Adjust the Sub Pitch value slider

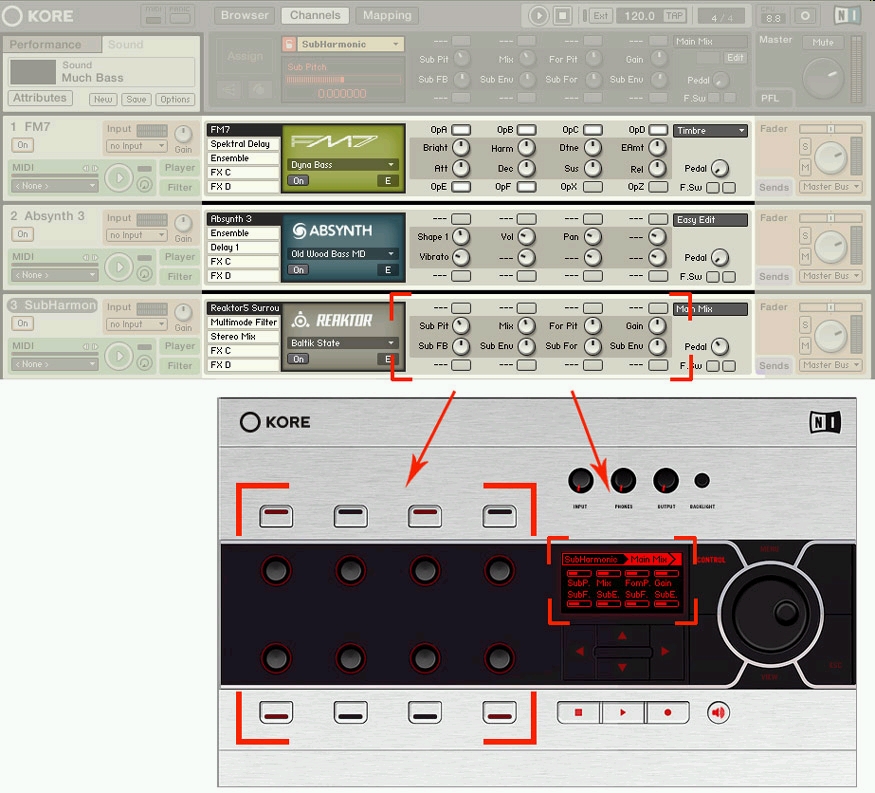tap(342, 80)
